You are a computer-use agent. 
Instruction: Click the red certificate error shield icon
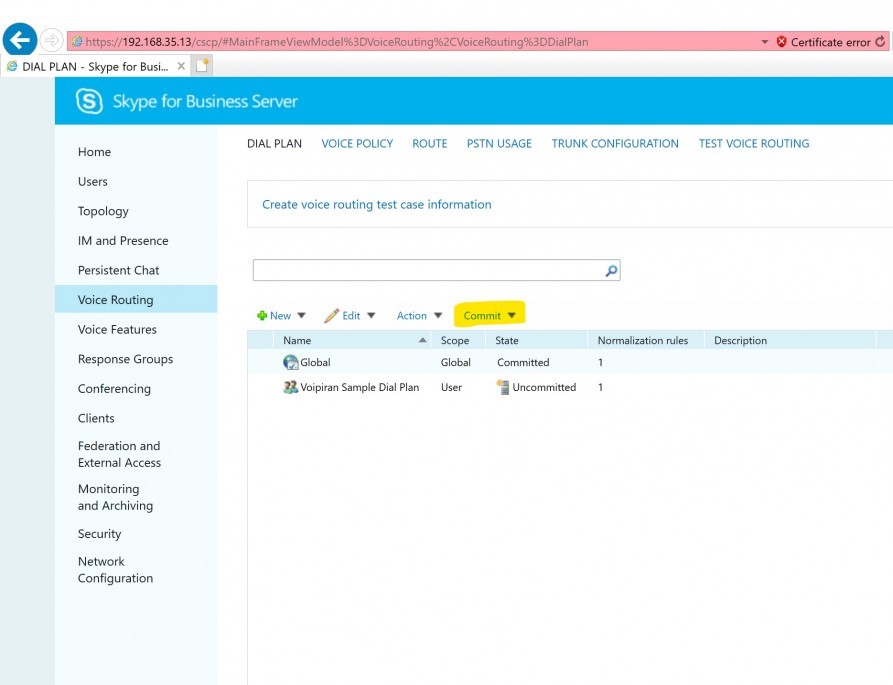pos(781,42)
